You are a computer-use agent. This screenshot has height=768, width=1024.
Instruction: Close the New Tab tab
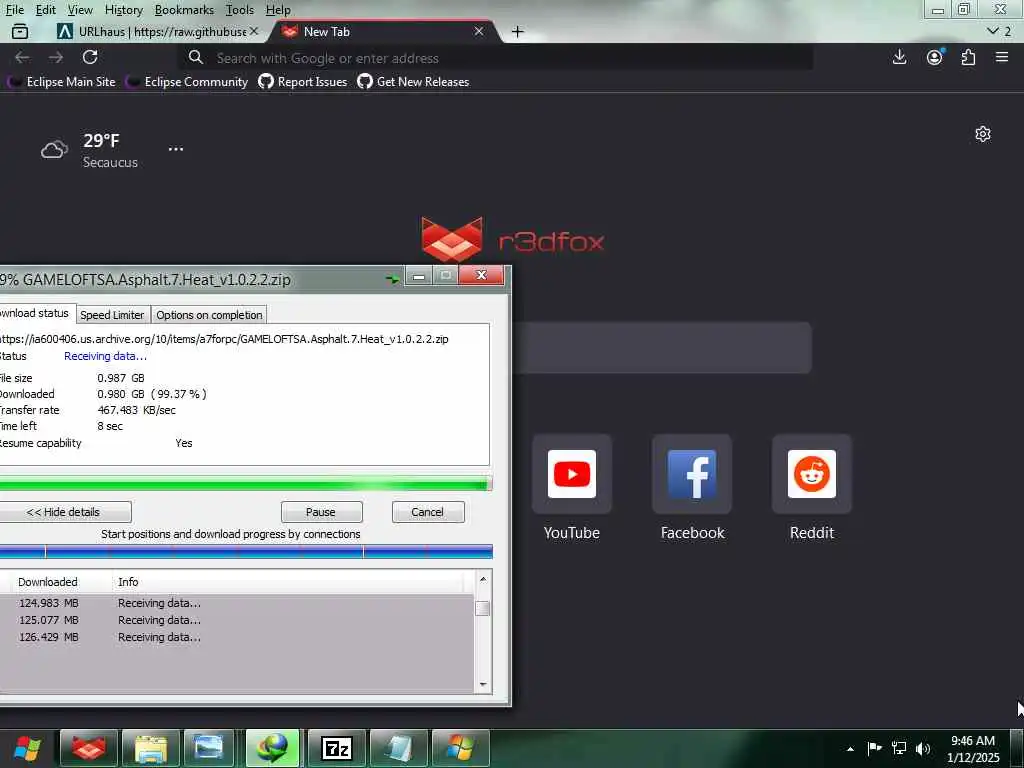tap(479, 31)
